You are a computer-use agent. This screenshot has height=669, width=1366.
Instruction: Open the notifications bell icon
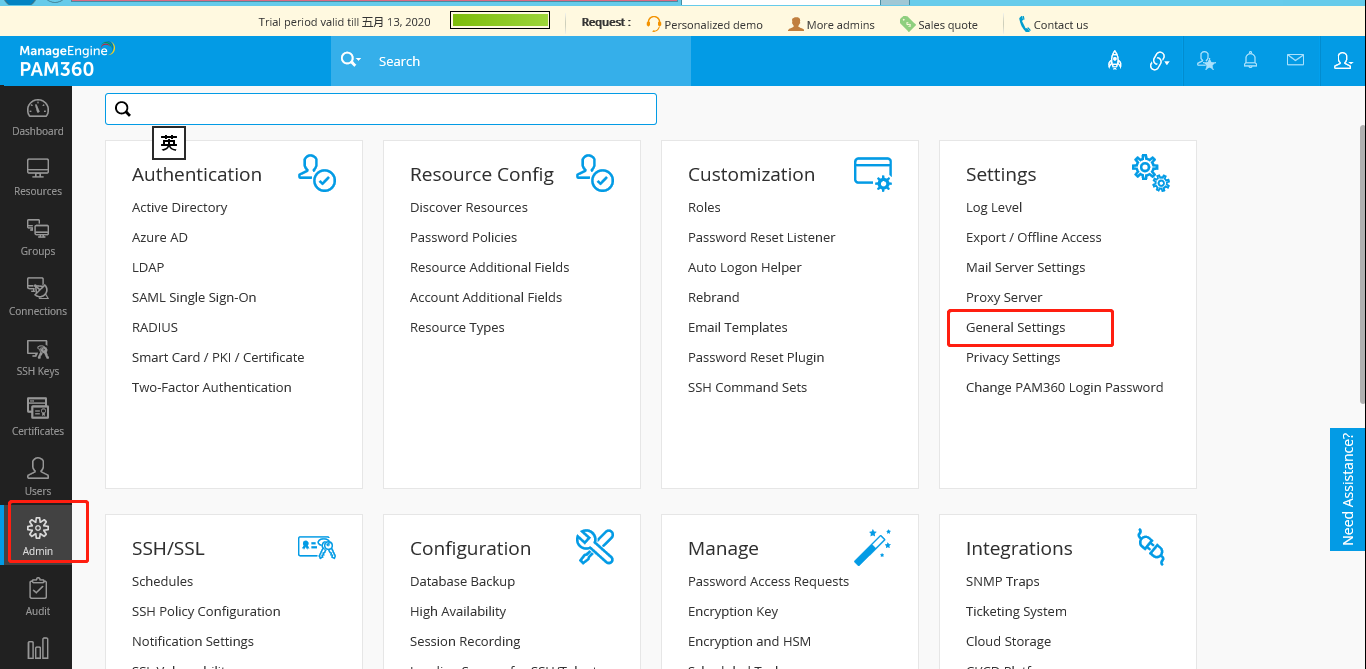1250,61
